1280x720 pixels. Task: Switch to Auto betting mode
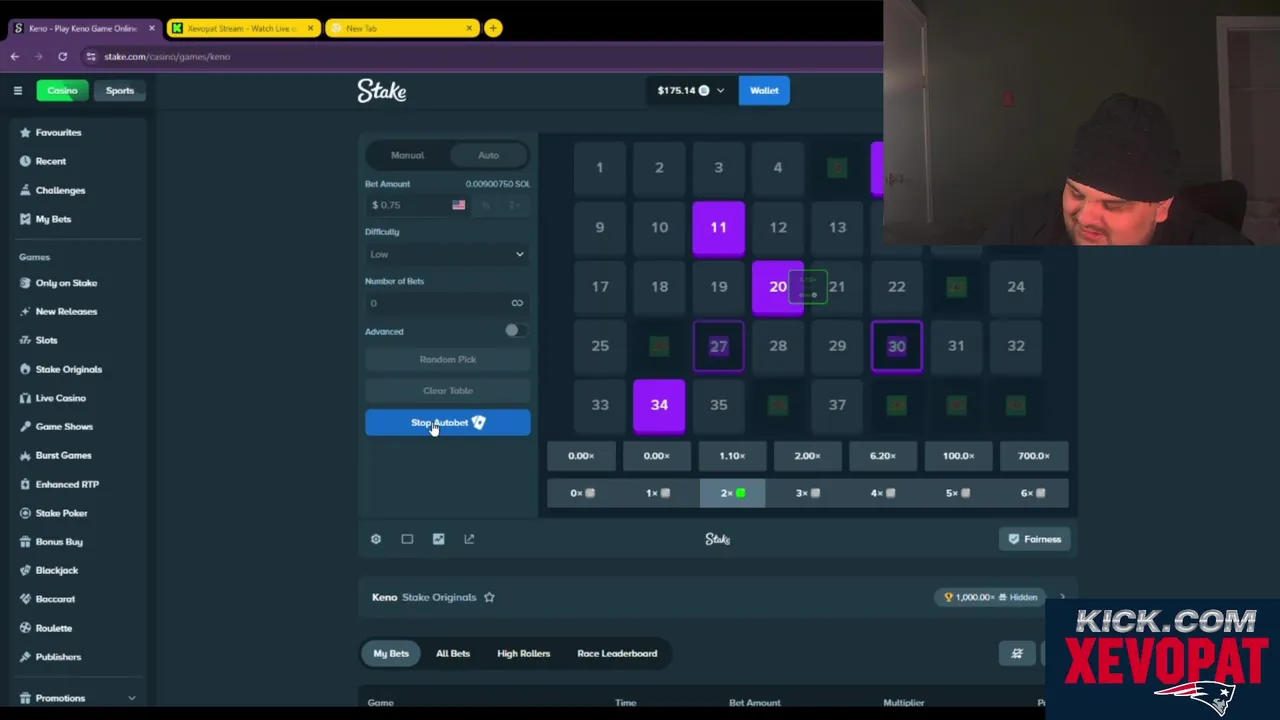click(488, 155)
